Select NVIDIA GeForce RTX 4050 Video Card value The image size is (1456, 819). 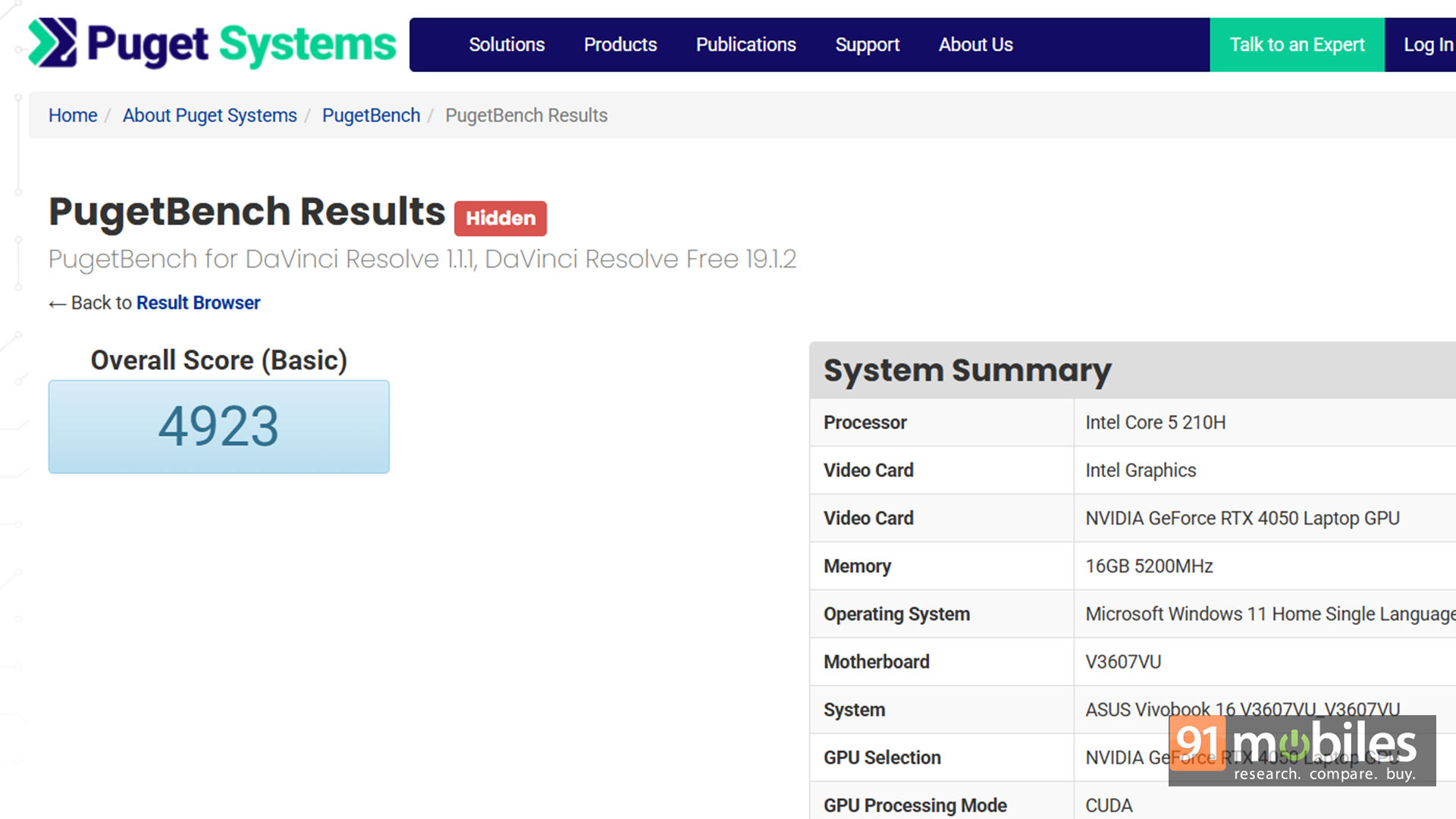pos(1242,518)
